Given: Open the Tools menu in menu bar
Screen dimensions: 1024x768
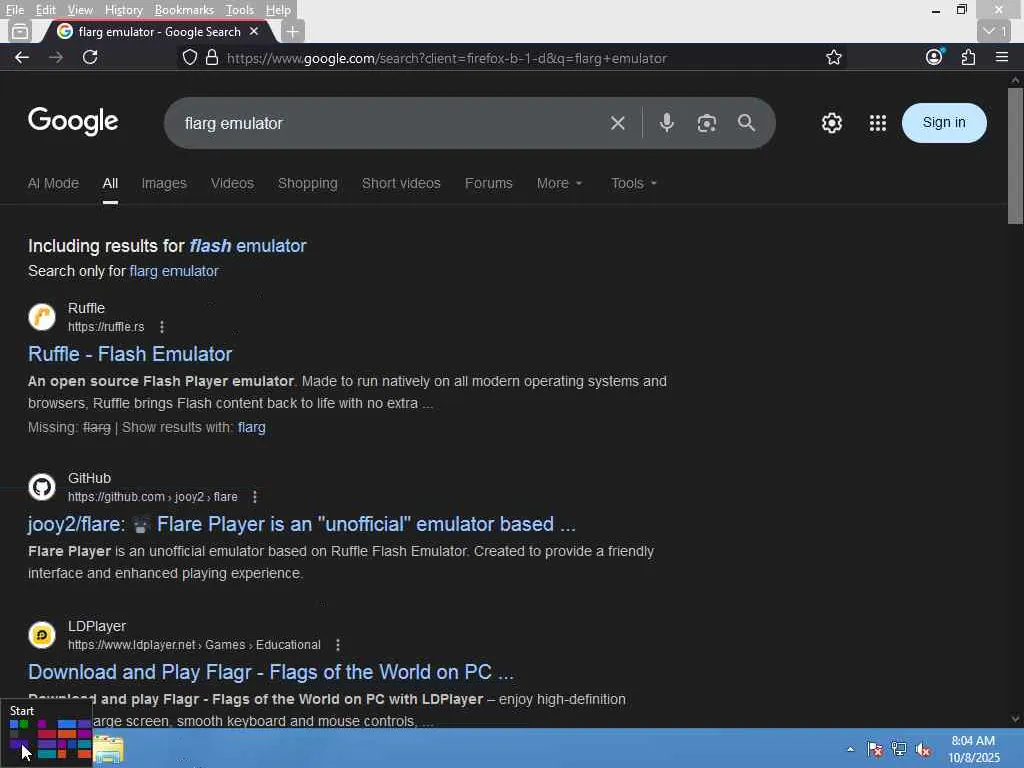Looking at the screenshot, I should coord(240,10).
